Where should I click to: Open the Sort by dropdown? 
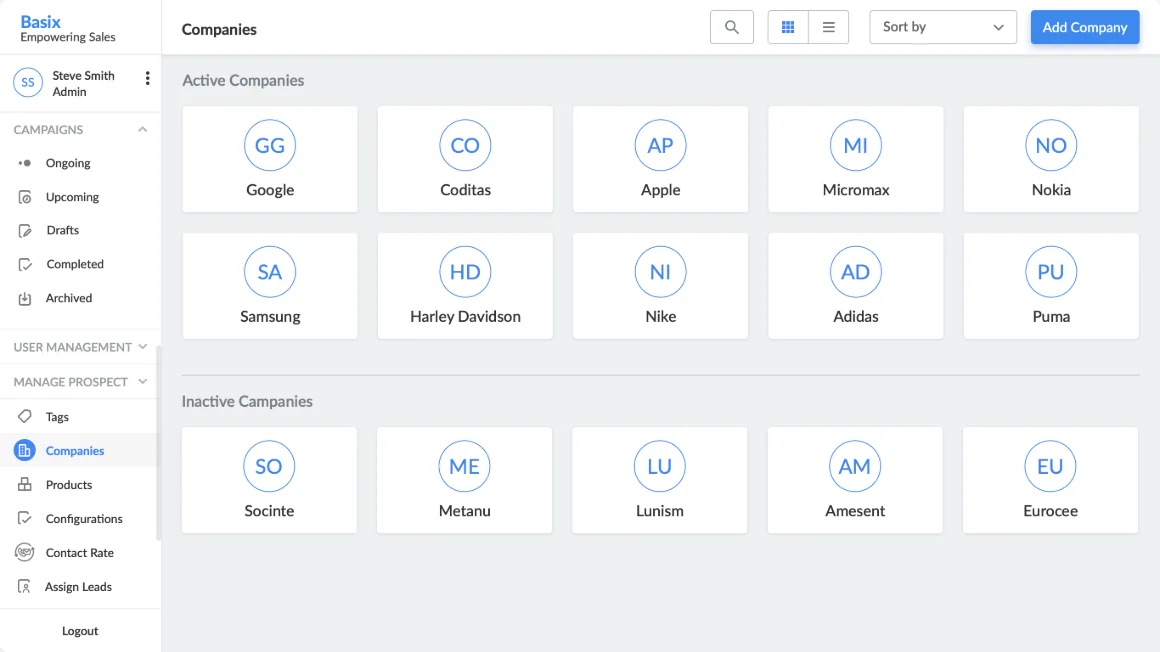pyautogui.click(x=942, y=27)
